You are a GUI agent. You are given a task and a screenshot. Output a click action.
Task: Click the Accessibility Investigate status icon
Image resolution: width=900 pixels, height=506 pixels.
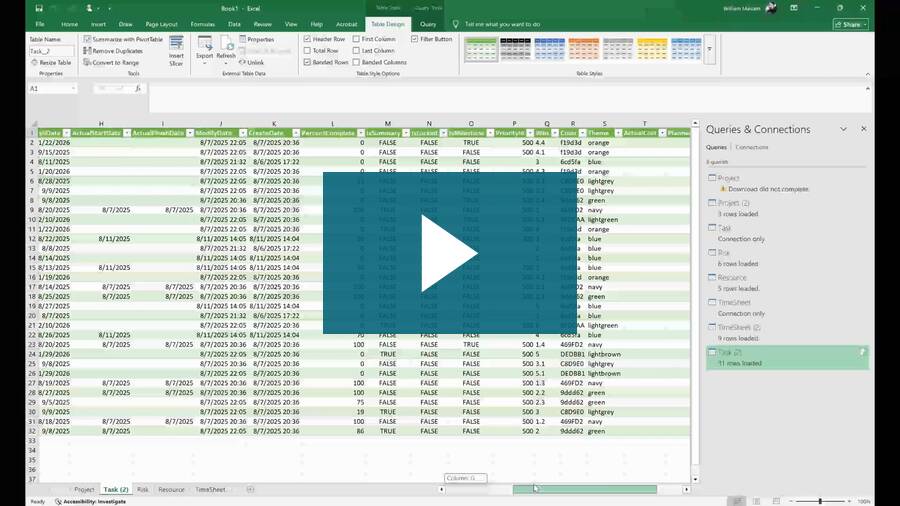pyautogui.click(x=58, y=501)
